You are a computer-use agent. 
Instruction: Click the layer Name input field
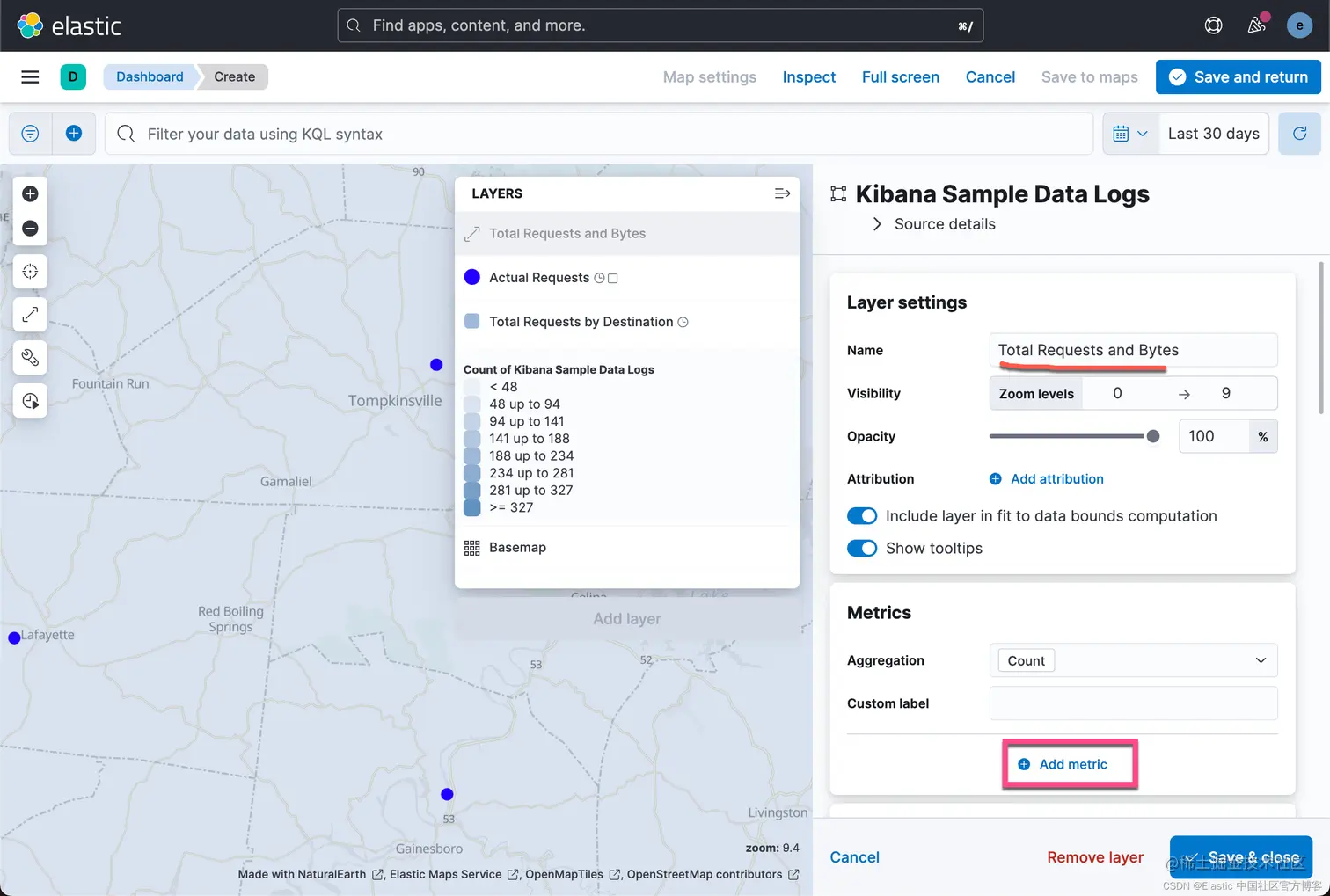tap(1133, 350)
